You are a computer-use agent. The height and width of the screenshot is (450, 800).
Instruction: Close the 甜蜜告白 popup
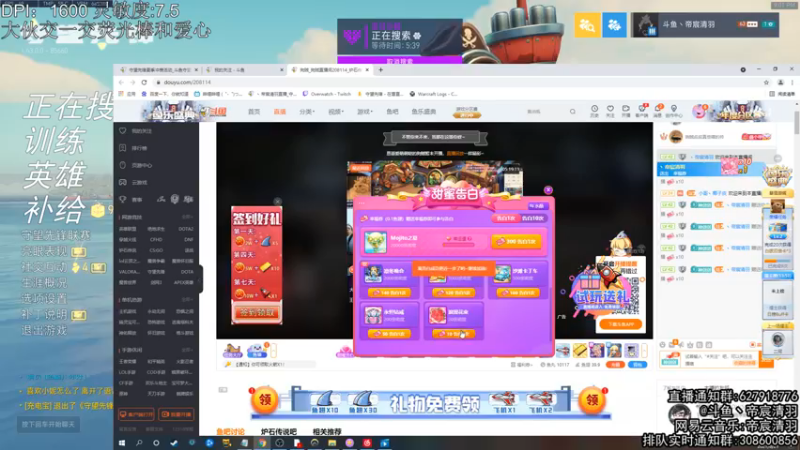pyautogui.click(x=548, y=190)
